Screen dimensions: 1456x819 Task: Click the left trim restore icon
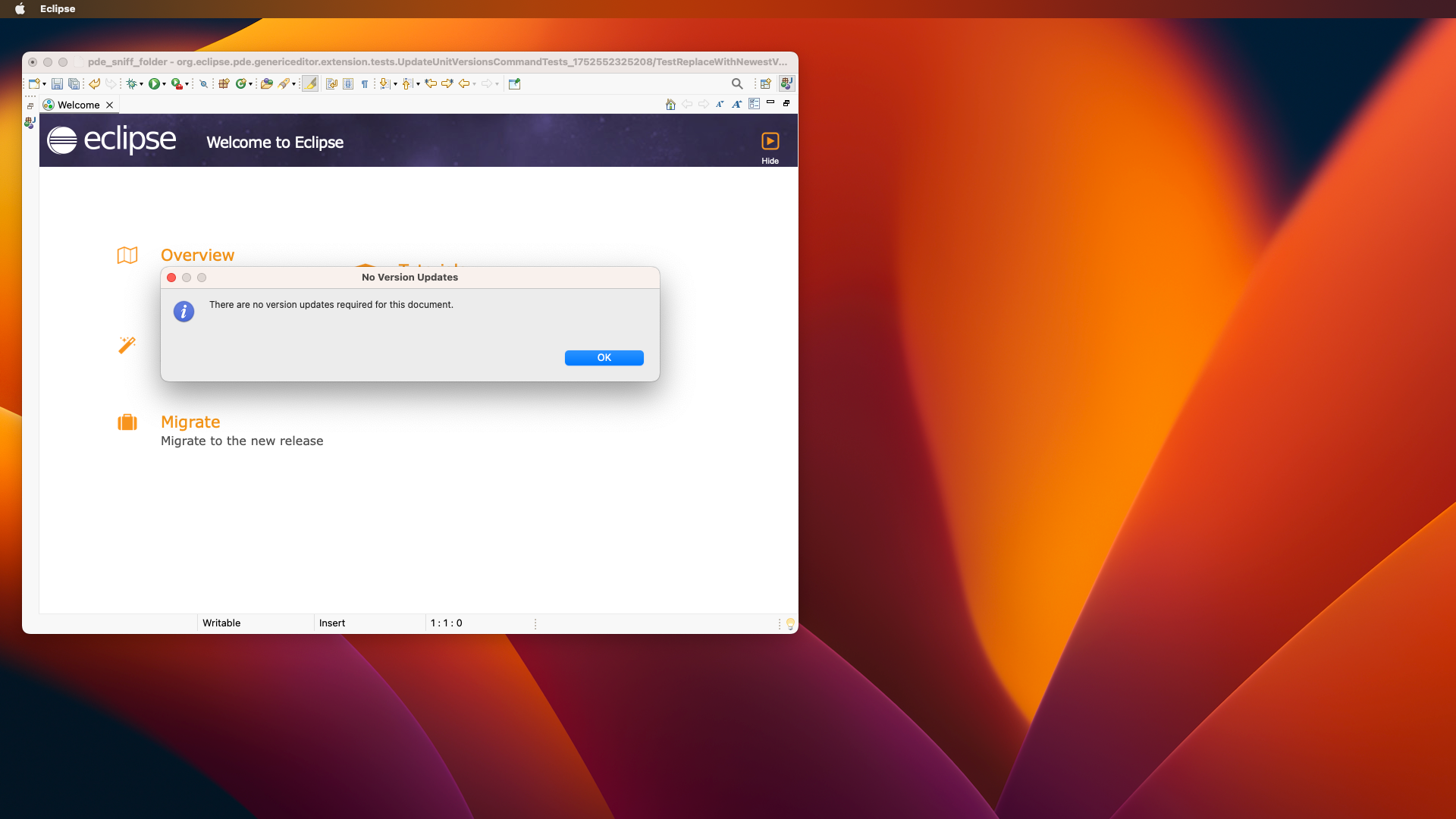click(x=30, y=106)
